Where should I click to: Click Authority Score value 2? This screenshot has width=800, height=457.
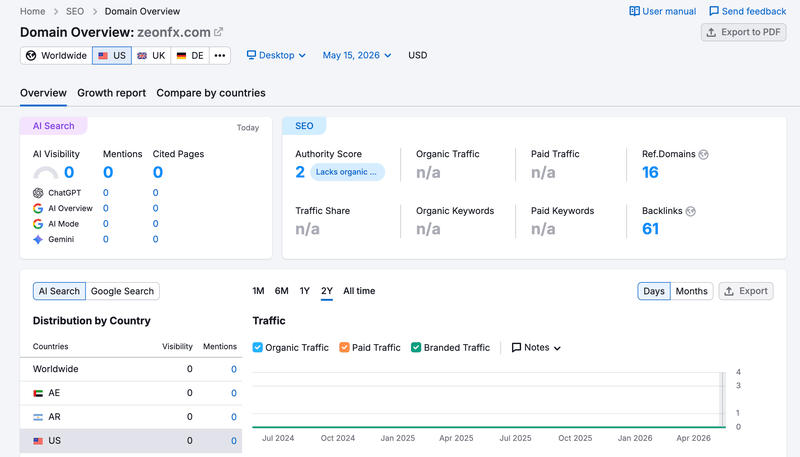pyautogui.click(x=300, y=172)
